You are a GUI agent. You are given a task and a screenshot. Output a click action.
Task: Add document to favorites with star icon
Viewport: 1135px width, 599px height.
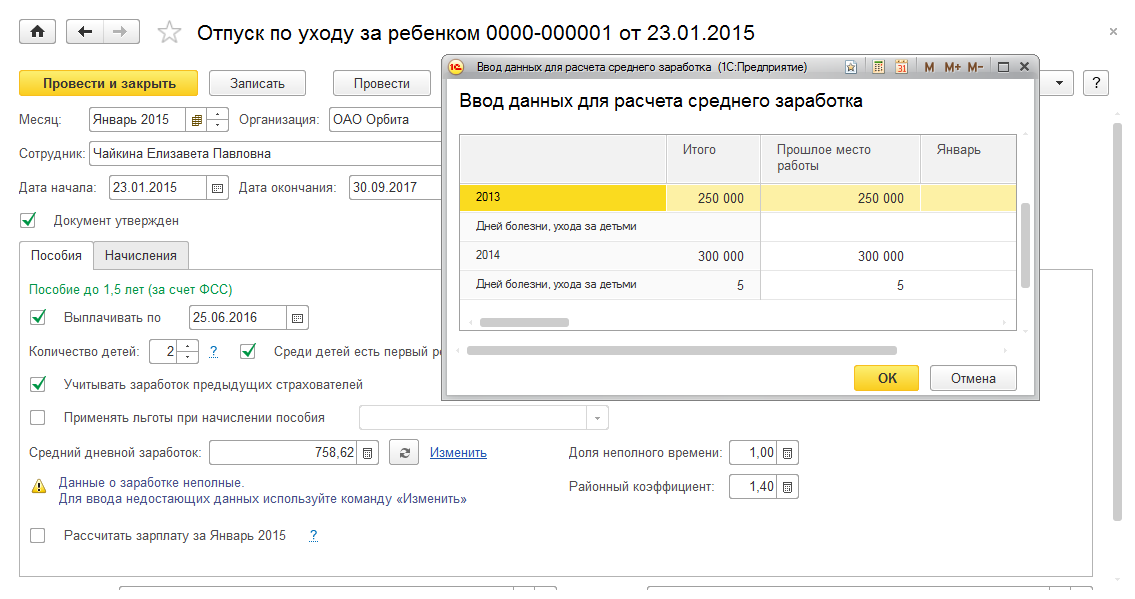tap(170, 33)
